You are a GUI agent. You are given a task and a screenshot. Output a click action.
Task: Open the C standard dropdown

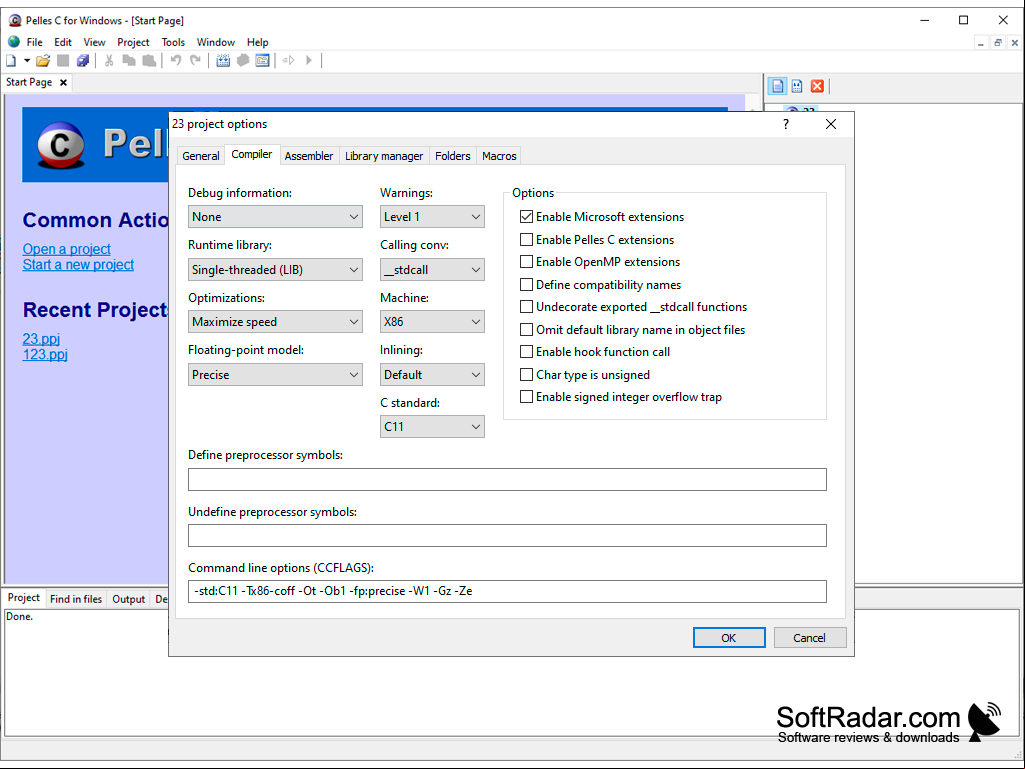tap(432, 427)
